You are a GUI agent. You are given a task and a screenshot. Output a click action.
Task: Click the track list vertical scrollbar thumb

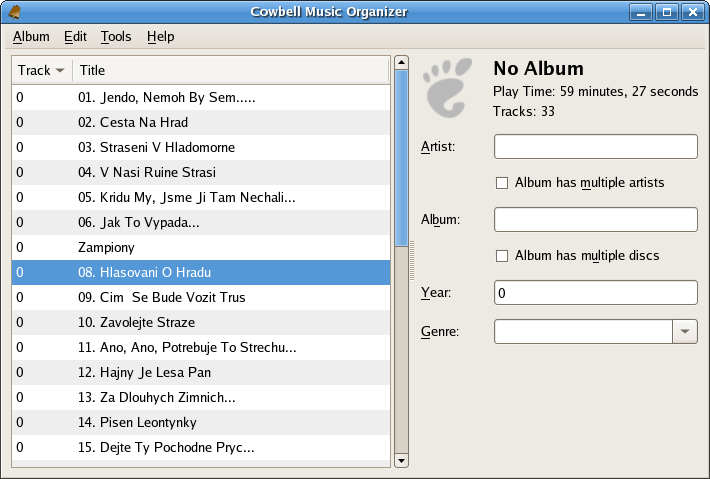[401, 158]
